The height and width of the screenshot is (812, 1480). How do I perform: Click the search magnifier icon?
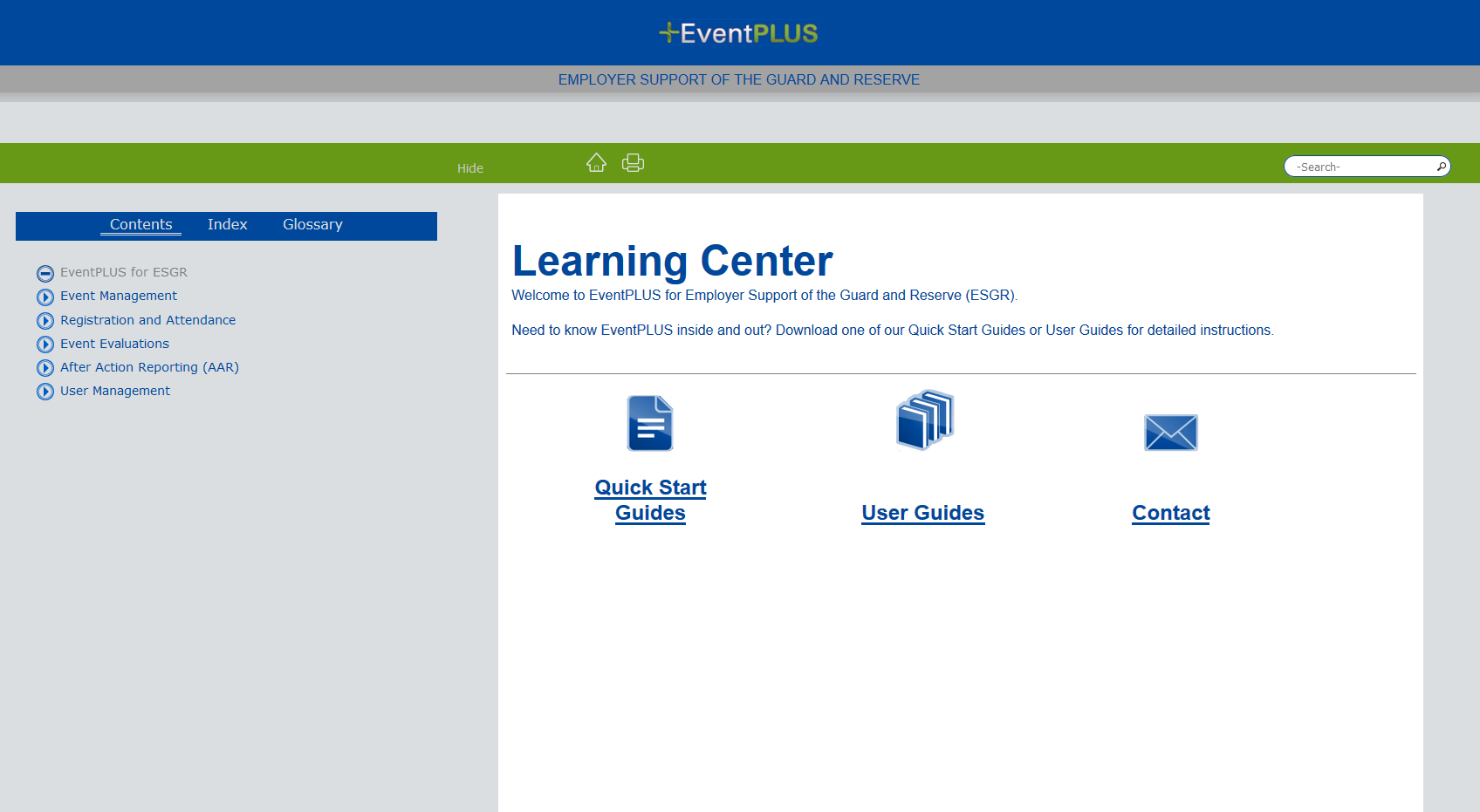coord(1441,167)
